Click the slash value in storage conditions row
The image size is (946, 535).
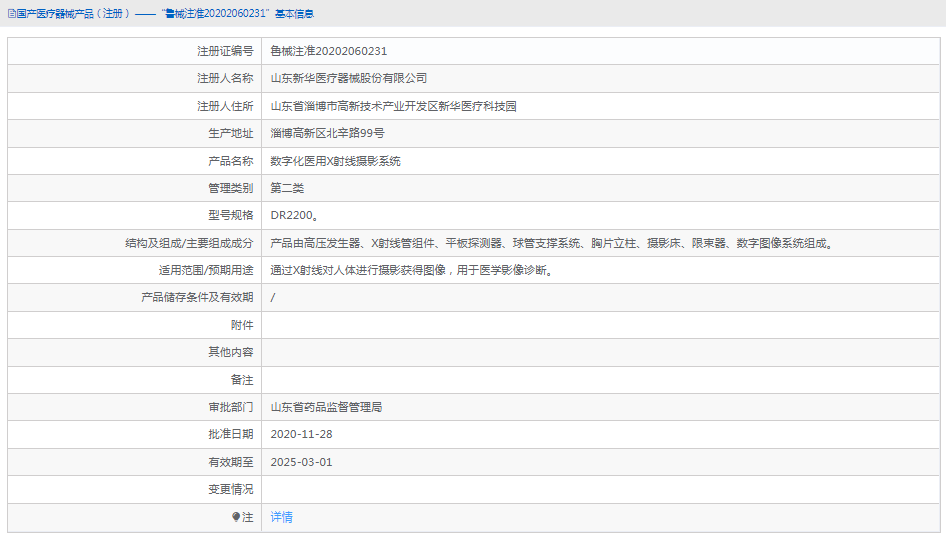pyautogui.click(x=273, y=297)
